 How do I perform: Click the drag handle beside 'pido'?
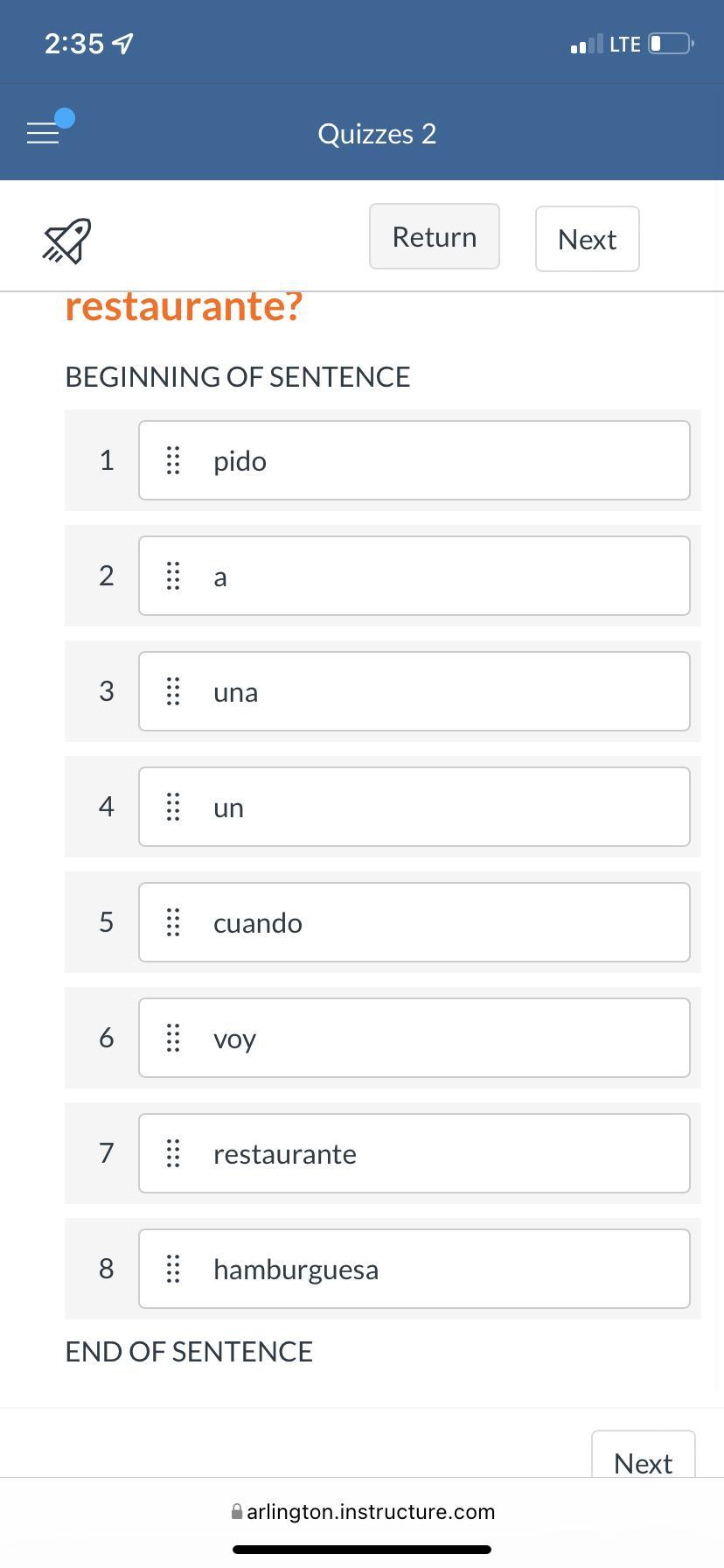click(173, 460)
